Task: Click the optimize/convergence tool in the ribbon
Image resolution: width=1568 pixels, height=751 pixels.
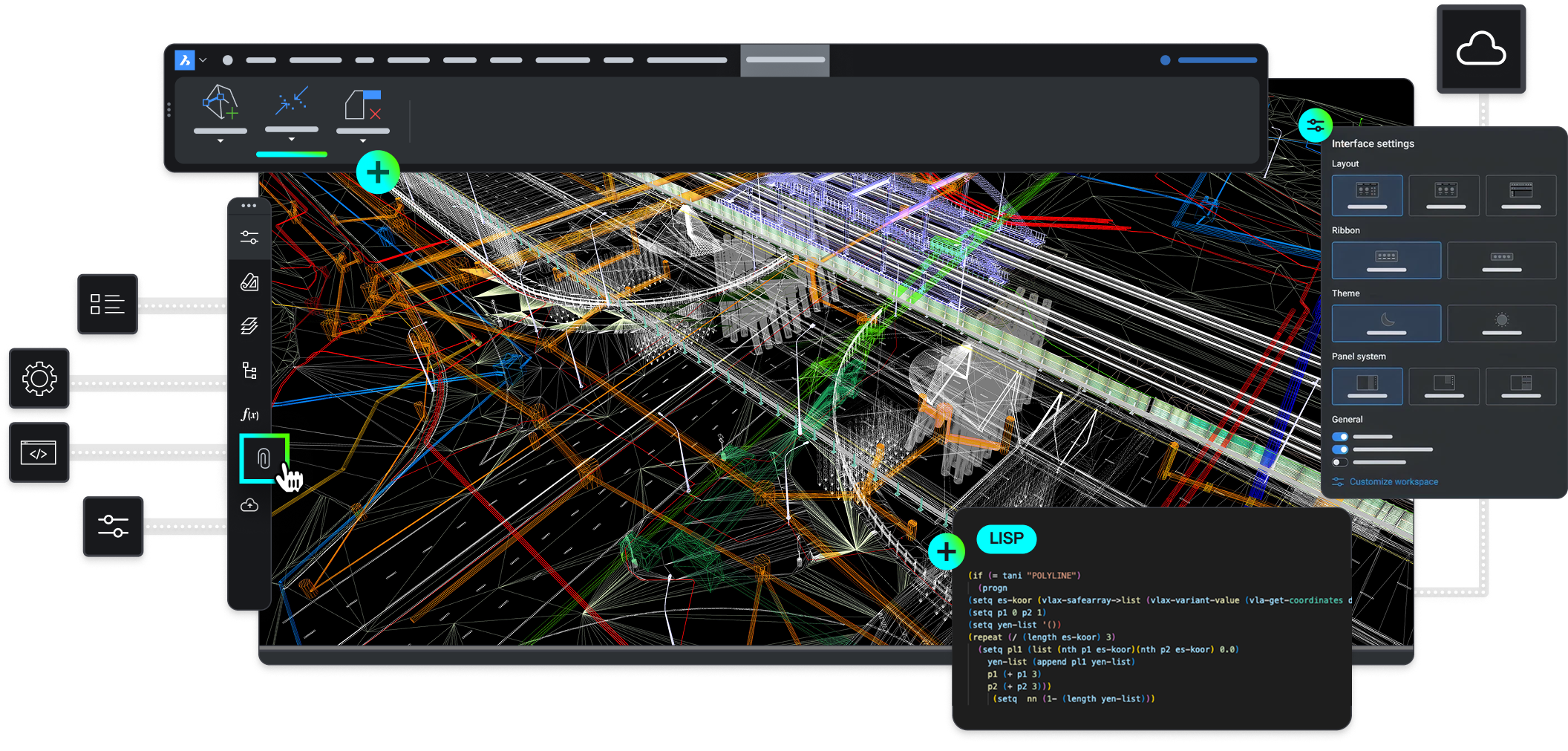Action: coord(292,103)
